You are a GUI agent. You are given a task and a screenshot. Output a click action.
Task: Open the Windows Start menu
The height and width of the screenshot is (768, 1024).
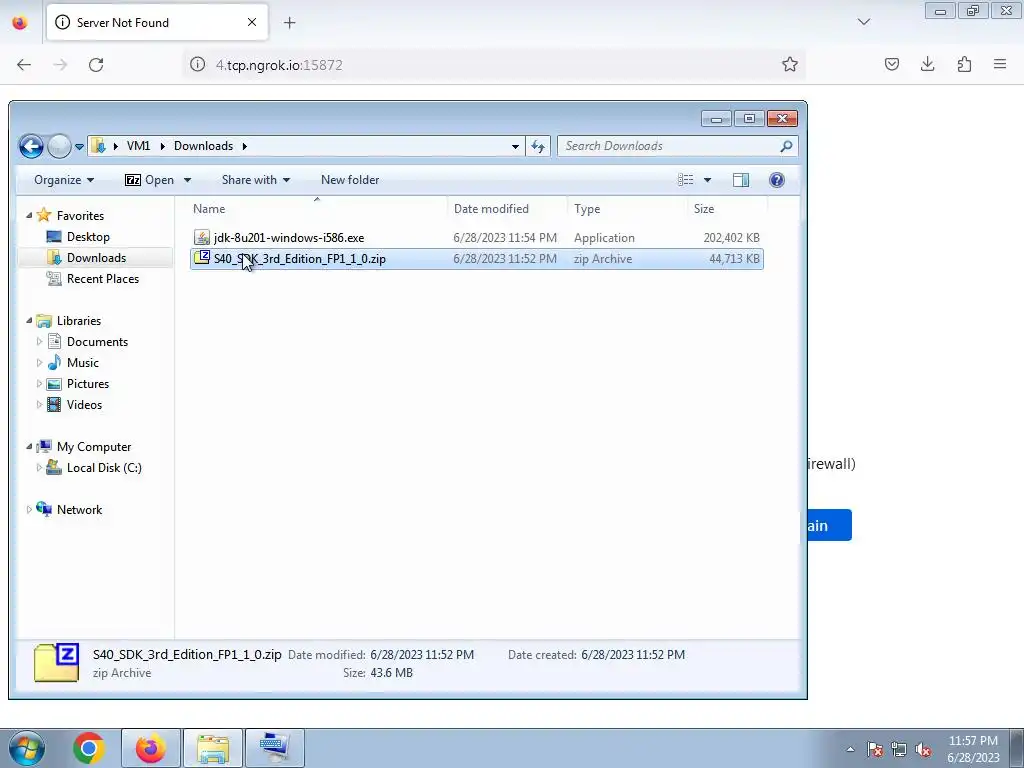(x=26, y=748)
